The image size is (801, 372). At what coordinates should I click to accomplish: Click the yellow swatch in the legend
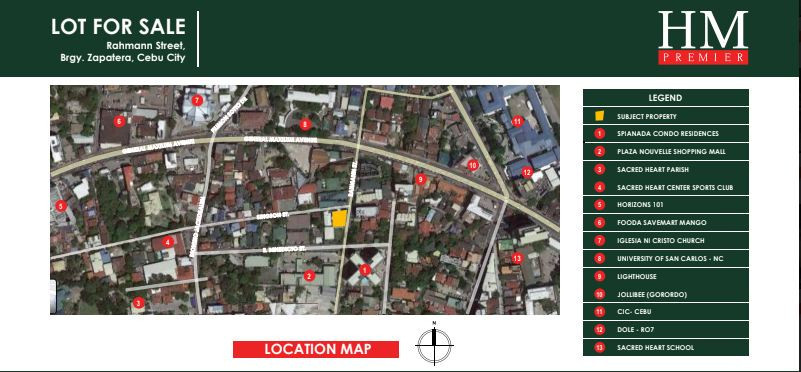pyautogui.click(x=599, y=115)
